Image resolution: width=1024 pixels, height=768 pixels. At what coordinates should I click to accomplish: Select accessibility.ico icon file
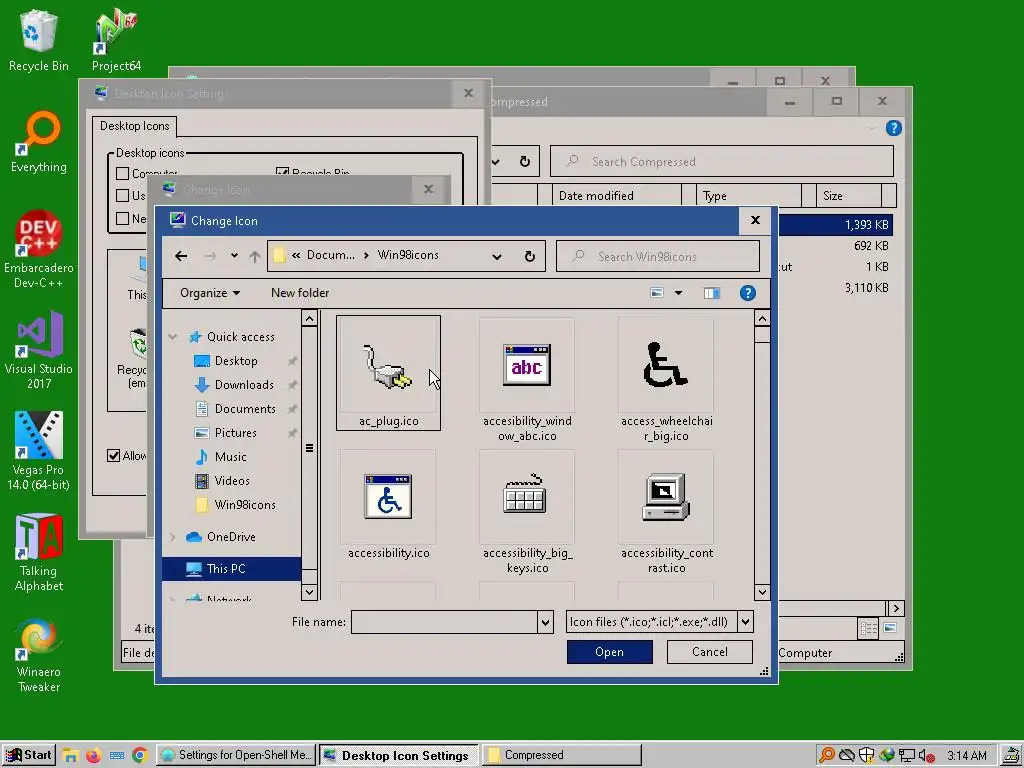click(389, 505)
